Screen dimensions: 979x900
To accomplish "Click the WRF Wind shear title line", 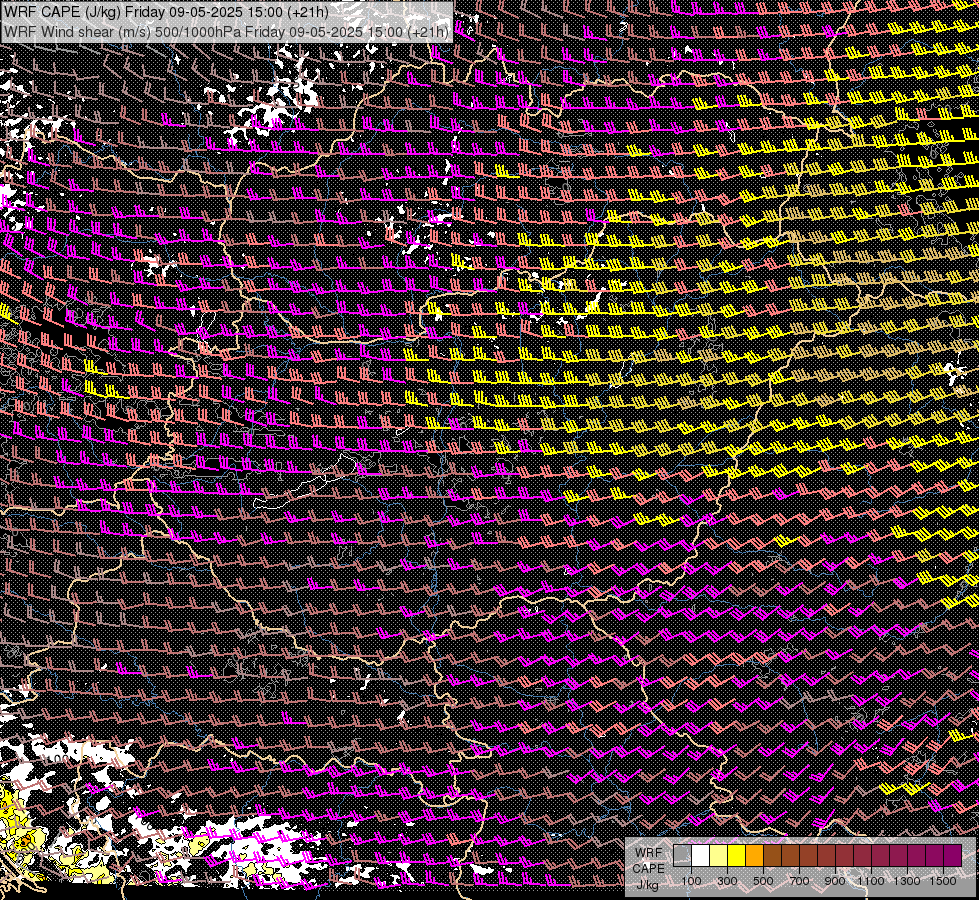I will (x=226, y=31).
